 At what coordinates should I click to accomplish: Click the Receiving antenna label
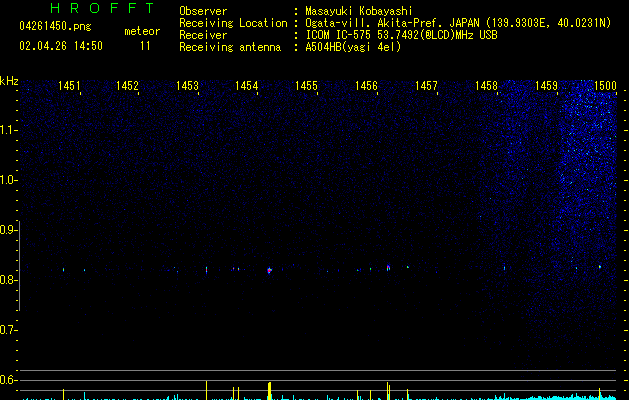coord(230,47)
